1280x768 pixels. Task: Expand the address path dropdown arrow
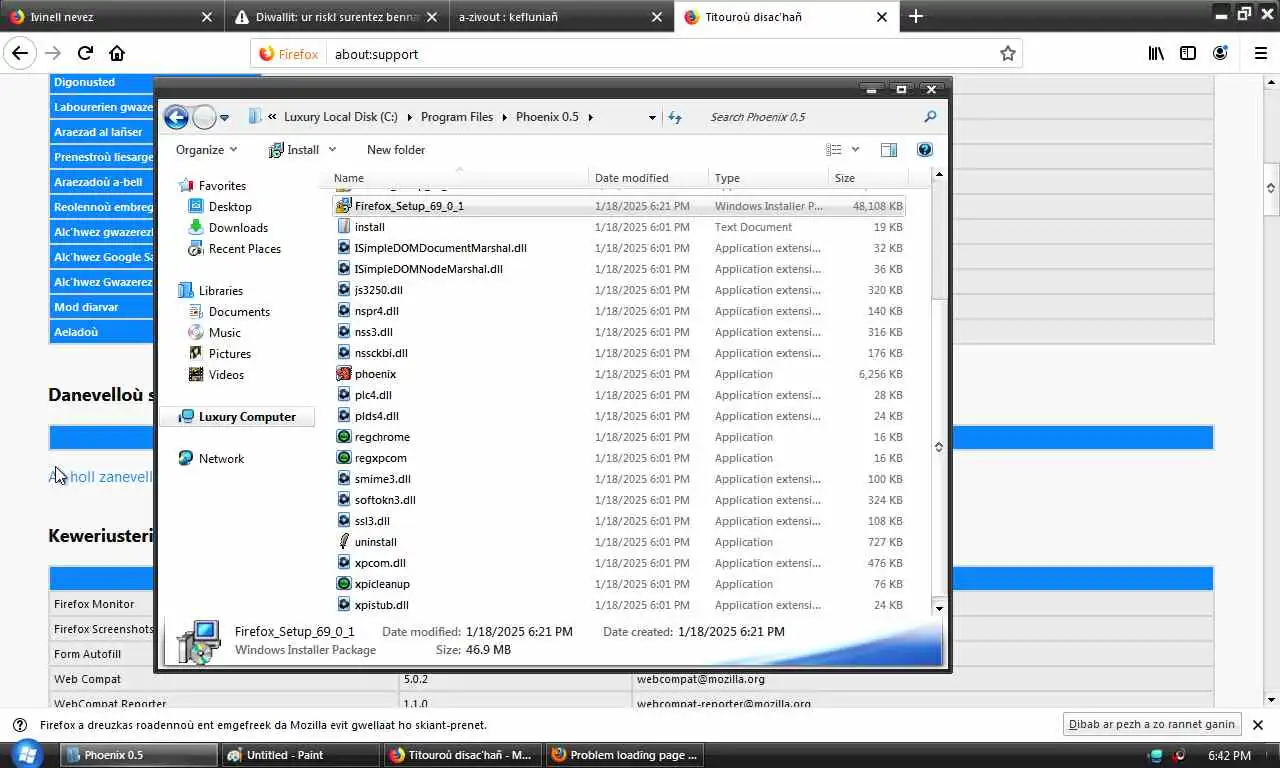tap(652, 117)
